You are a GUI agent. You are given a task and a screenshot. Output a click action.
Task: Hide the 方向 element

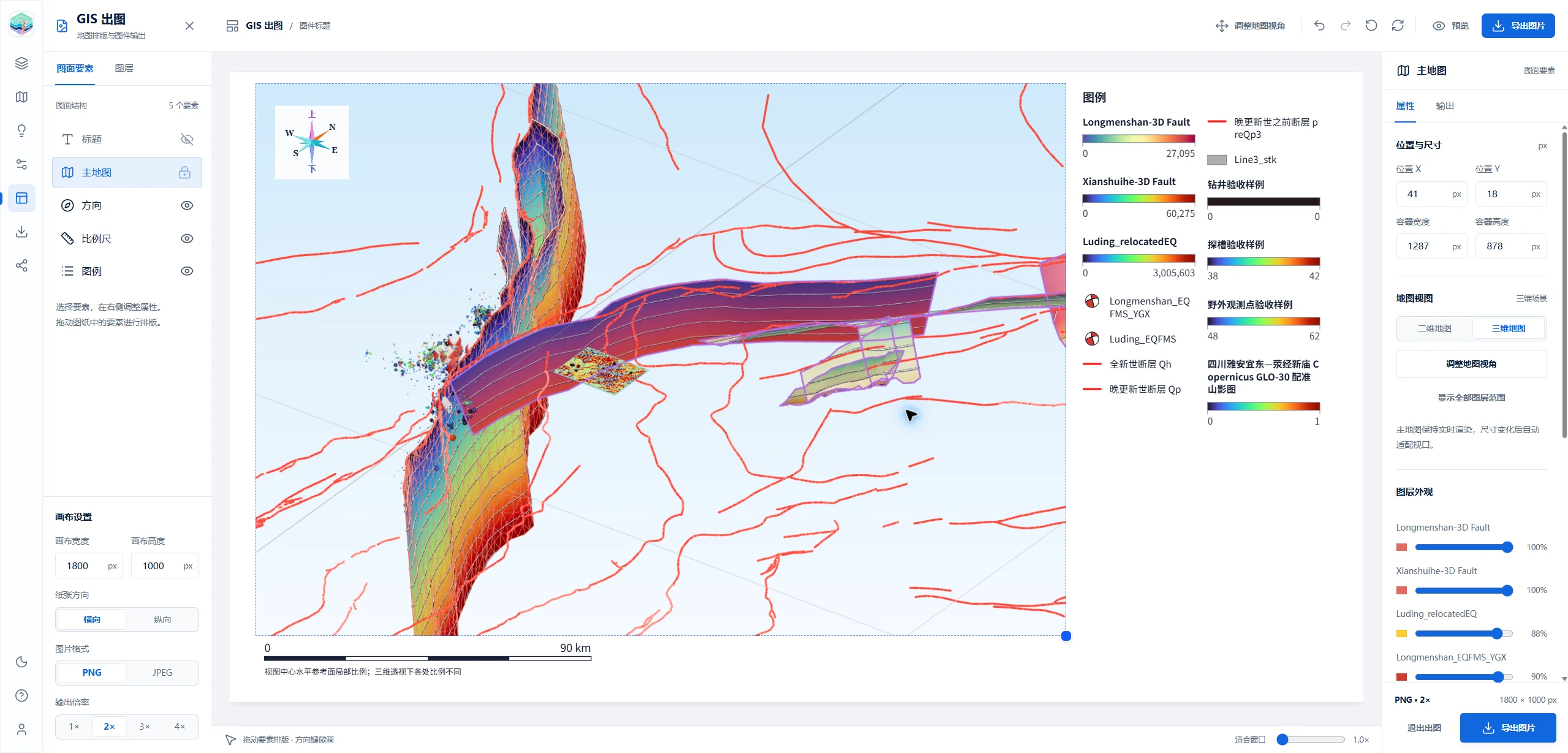point(187,206)
